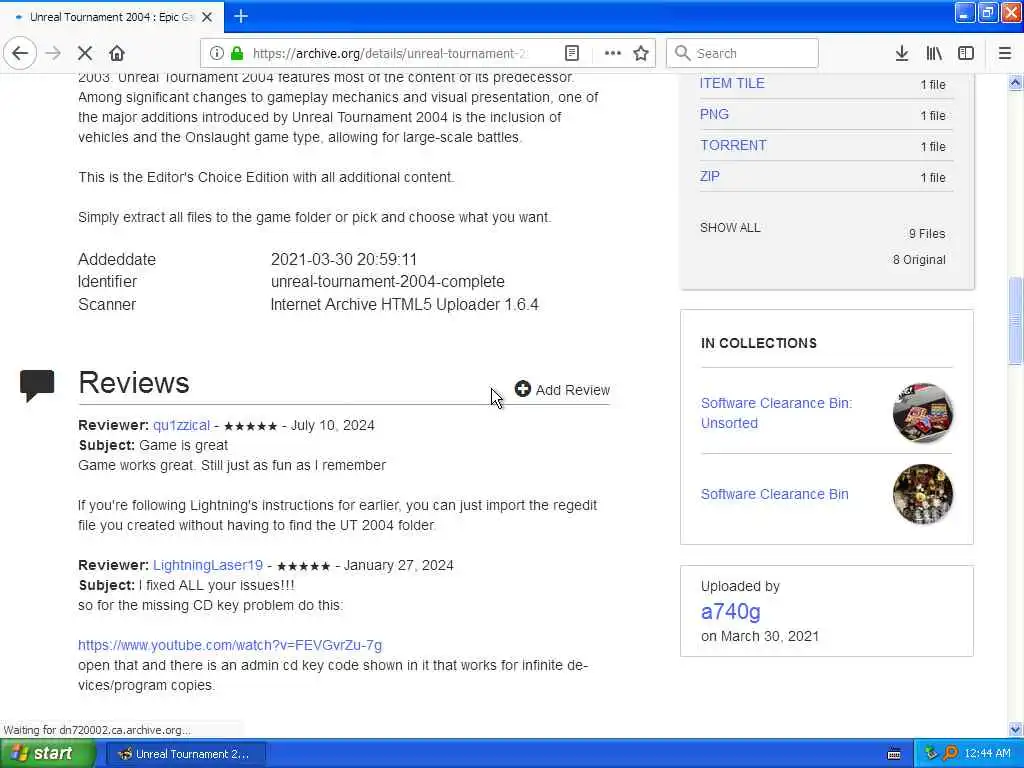
Task: Click the Internet Archive HTML5 Uploader 1.6.4 text
Action: tap(404, 304)
